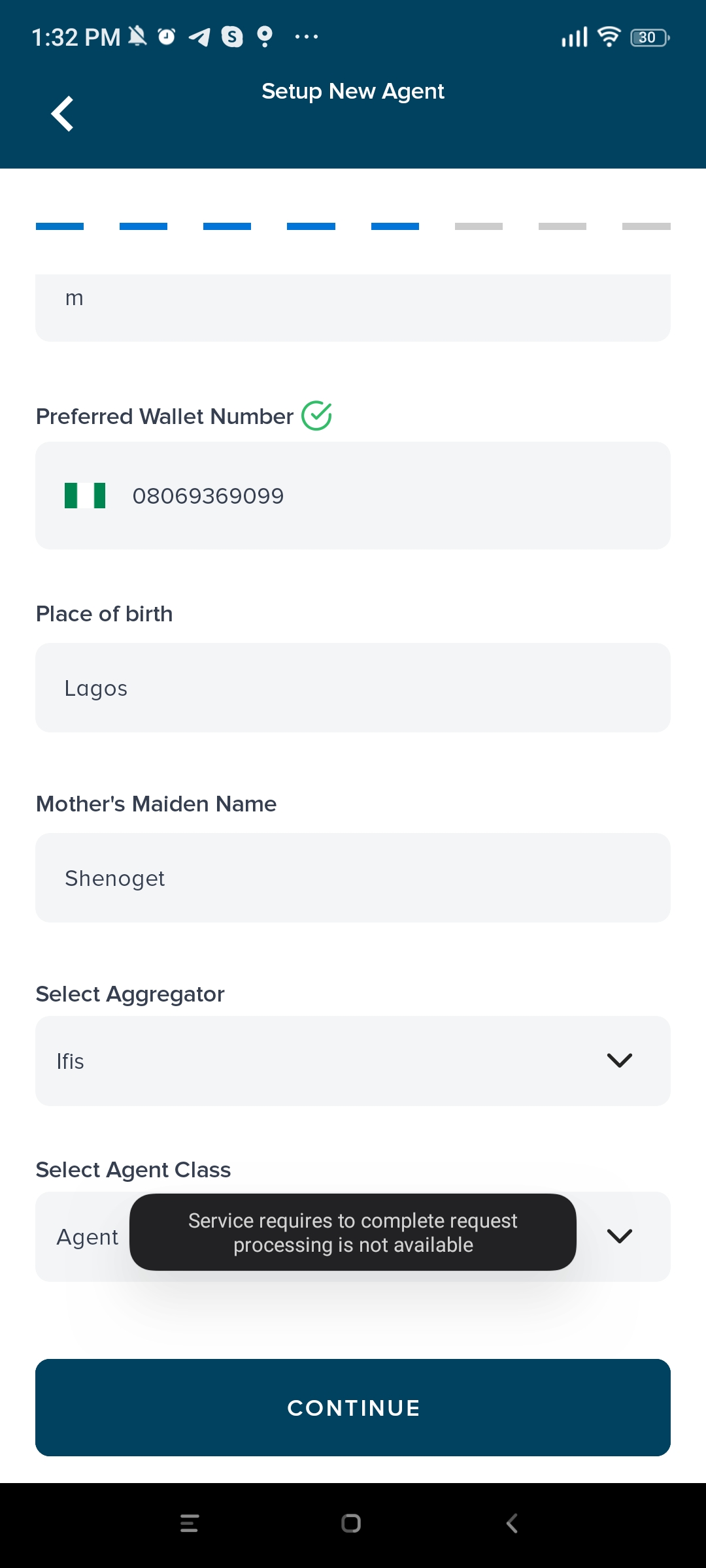Open the Ifis aggregator selection field

click(x=314, y=1060)
